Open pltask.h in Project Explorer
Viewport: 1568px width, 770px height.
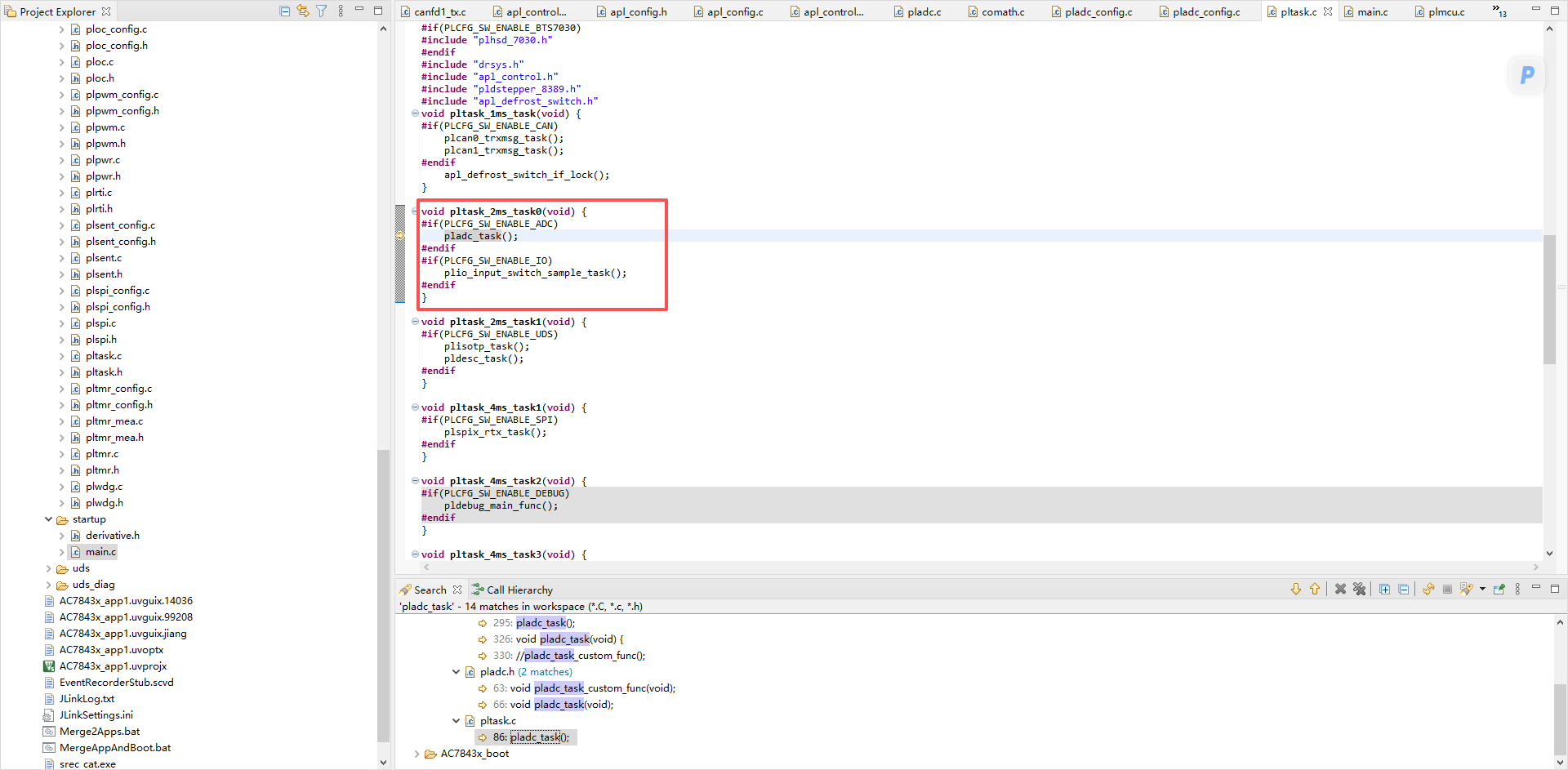[104, 372]
